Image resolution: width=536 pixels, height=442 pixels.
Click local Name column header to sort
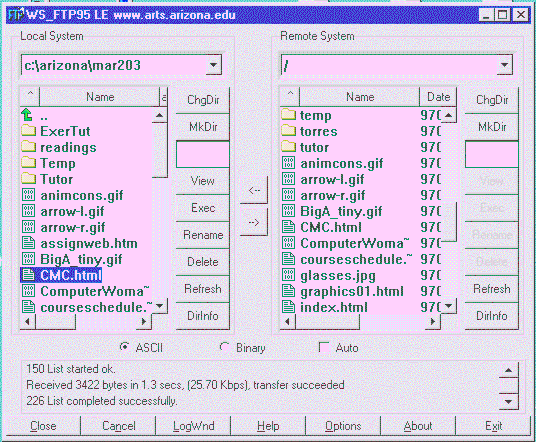pos(99,97)
